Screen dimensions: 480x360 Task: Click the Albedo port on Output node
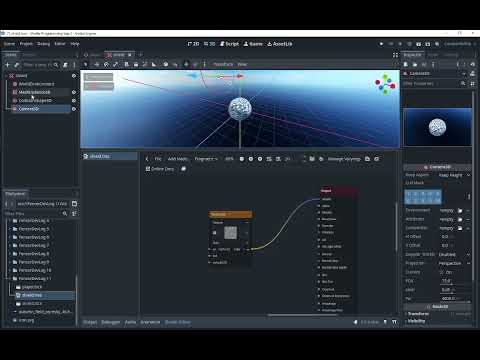(x=319, y=199)
